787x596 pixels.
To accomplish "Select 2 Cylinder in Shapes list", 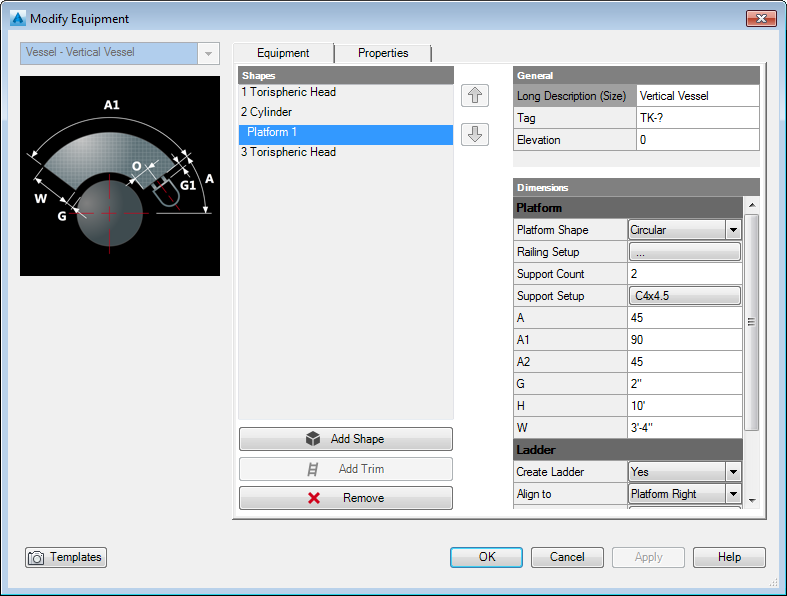I will click(x=346, y=112).
